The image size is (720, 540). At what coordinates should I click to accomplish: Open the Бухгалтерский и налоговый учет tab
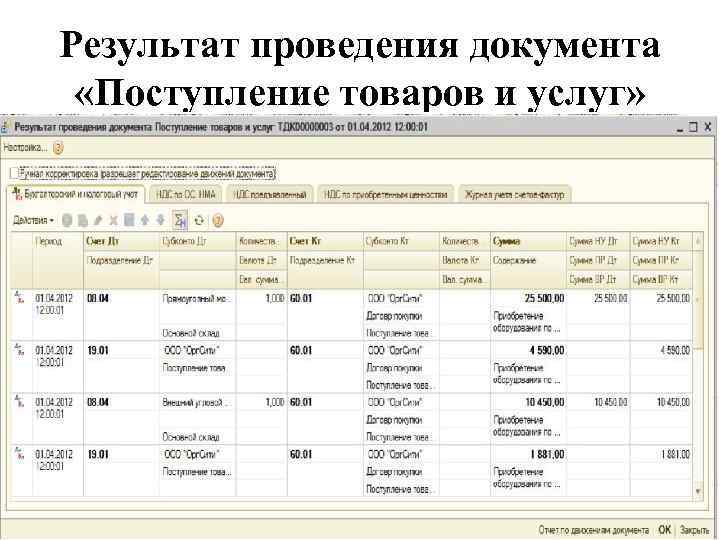76,194
